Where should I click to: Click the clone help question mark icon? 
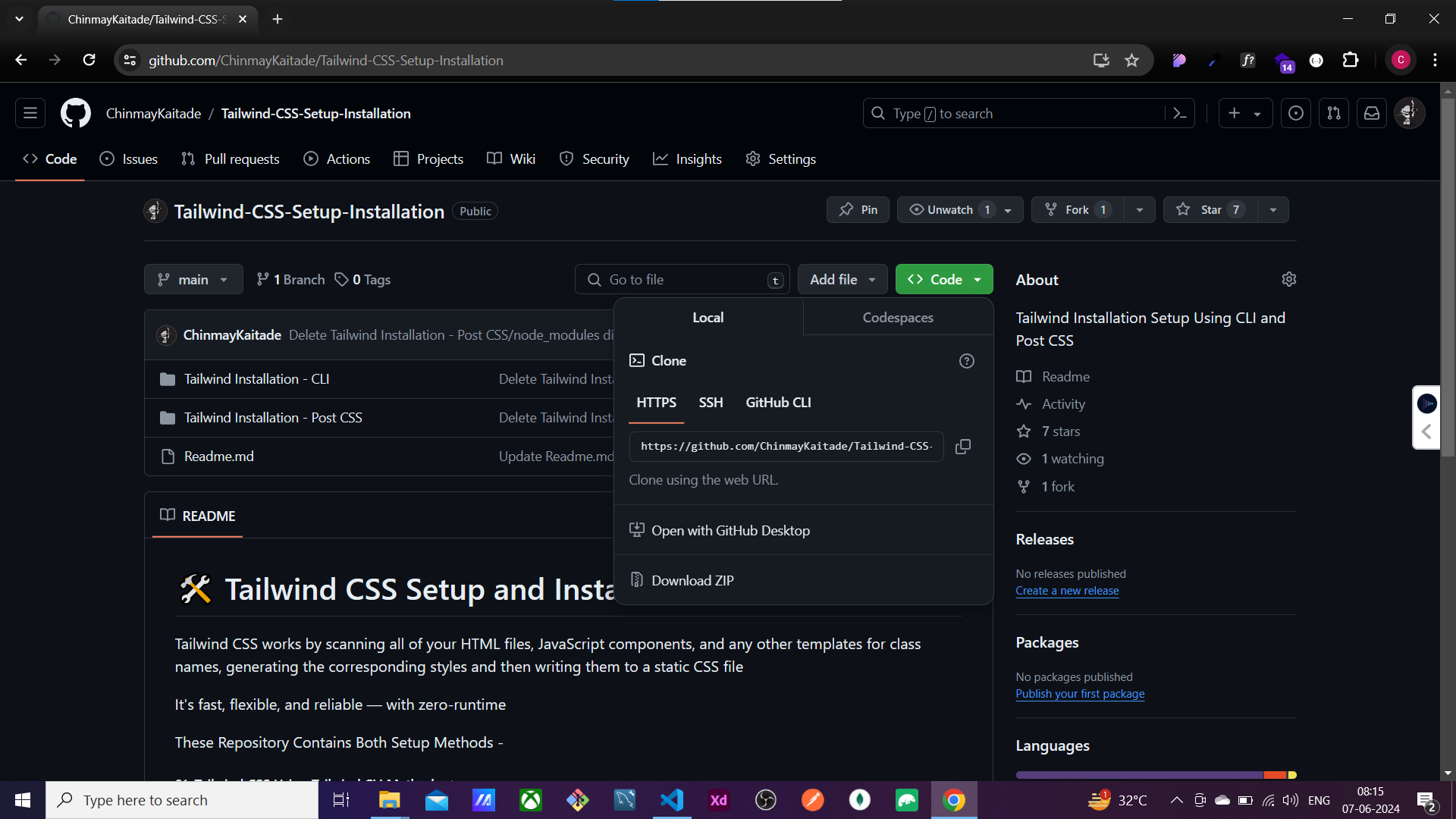click(x=966, y=361)
